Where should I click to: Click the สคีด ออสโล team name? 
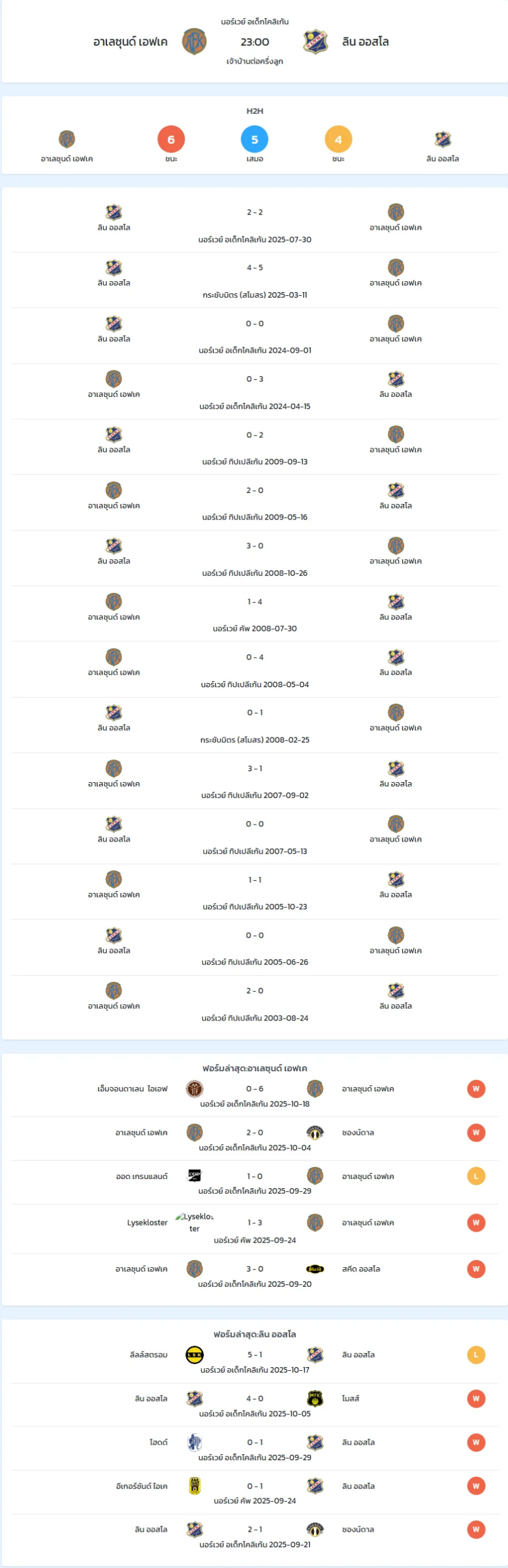[360, 1269]
